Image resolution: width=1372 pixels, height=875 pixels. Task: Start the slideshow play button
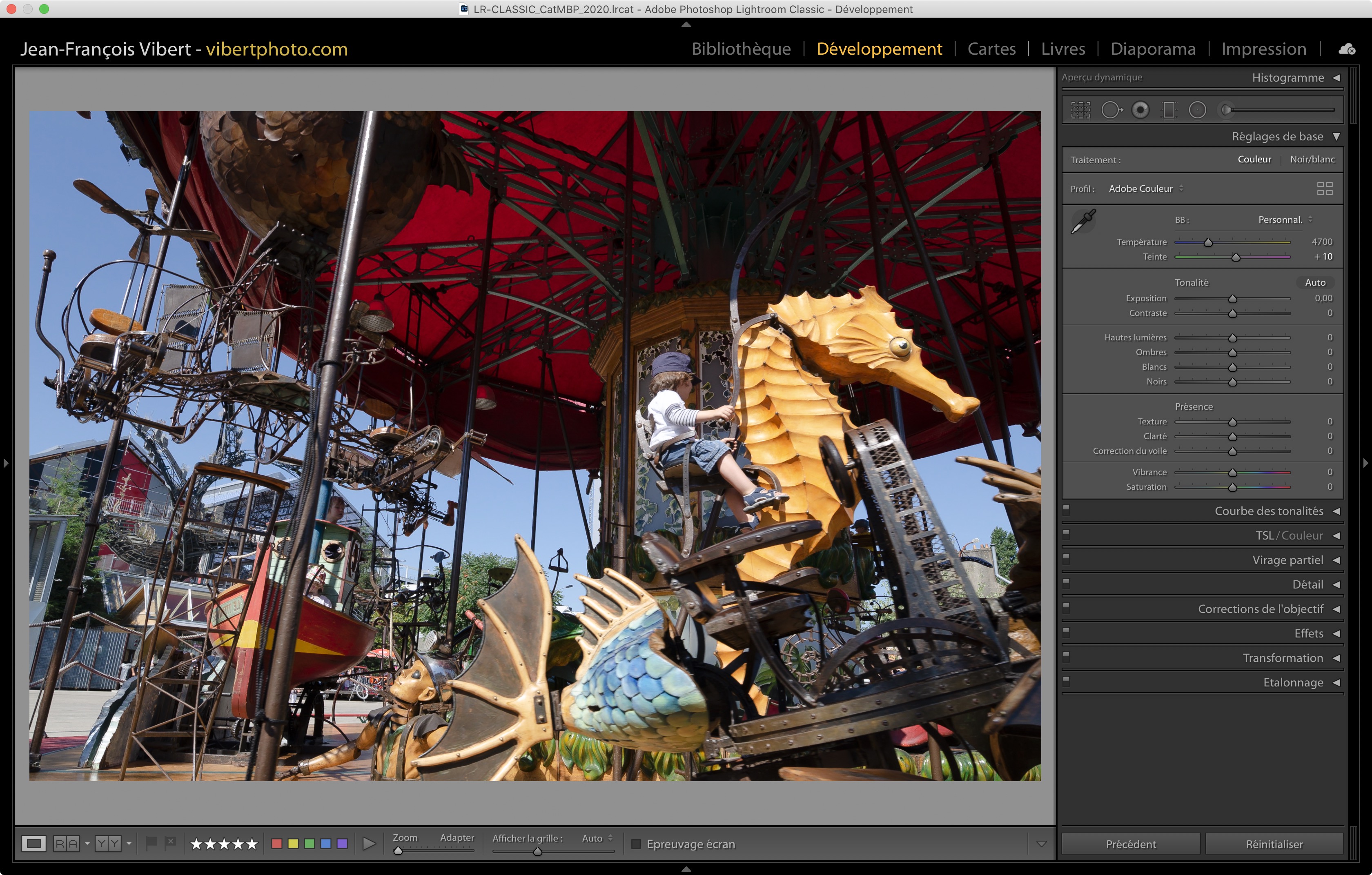tap(369, 844)
